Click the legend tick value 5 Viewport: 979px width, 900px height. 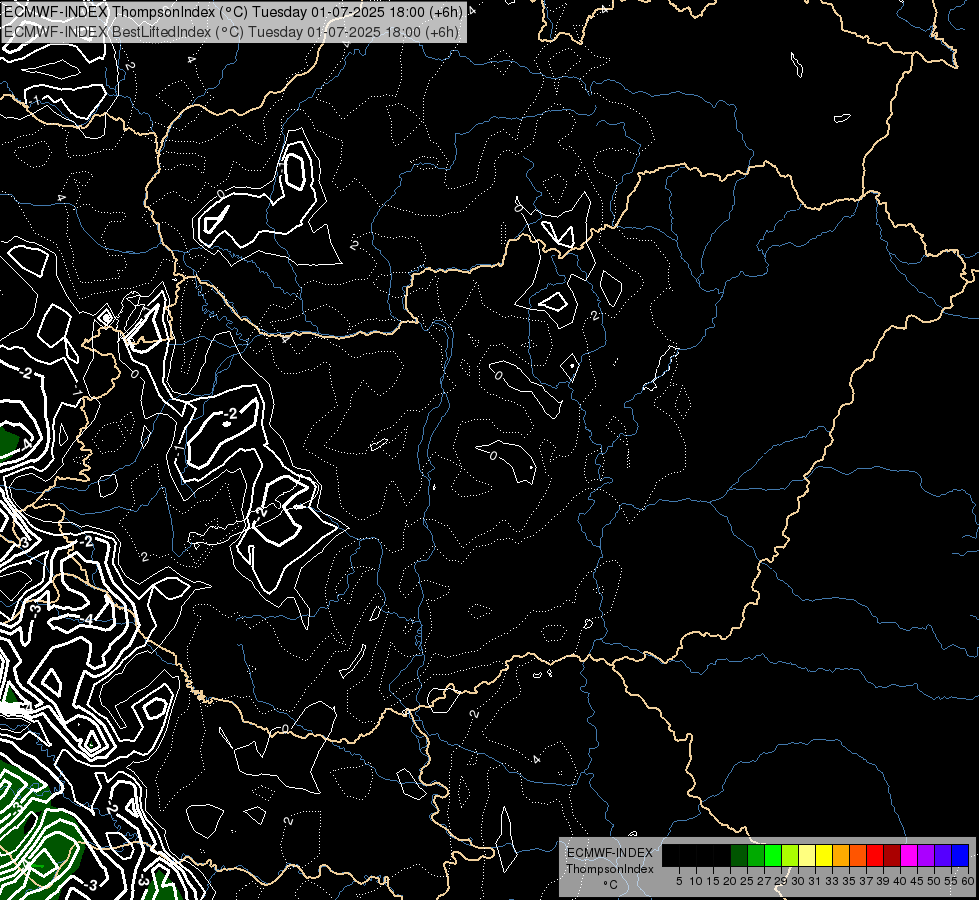click(679, 881)
